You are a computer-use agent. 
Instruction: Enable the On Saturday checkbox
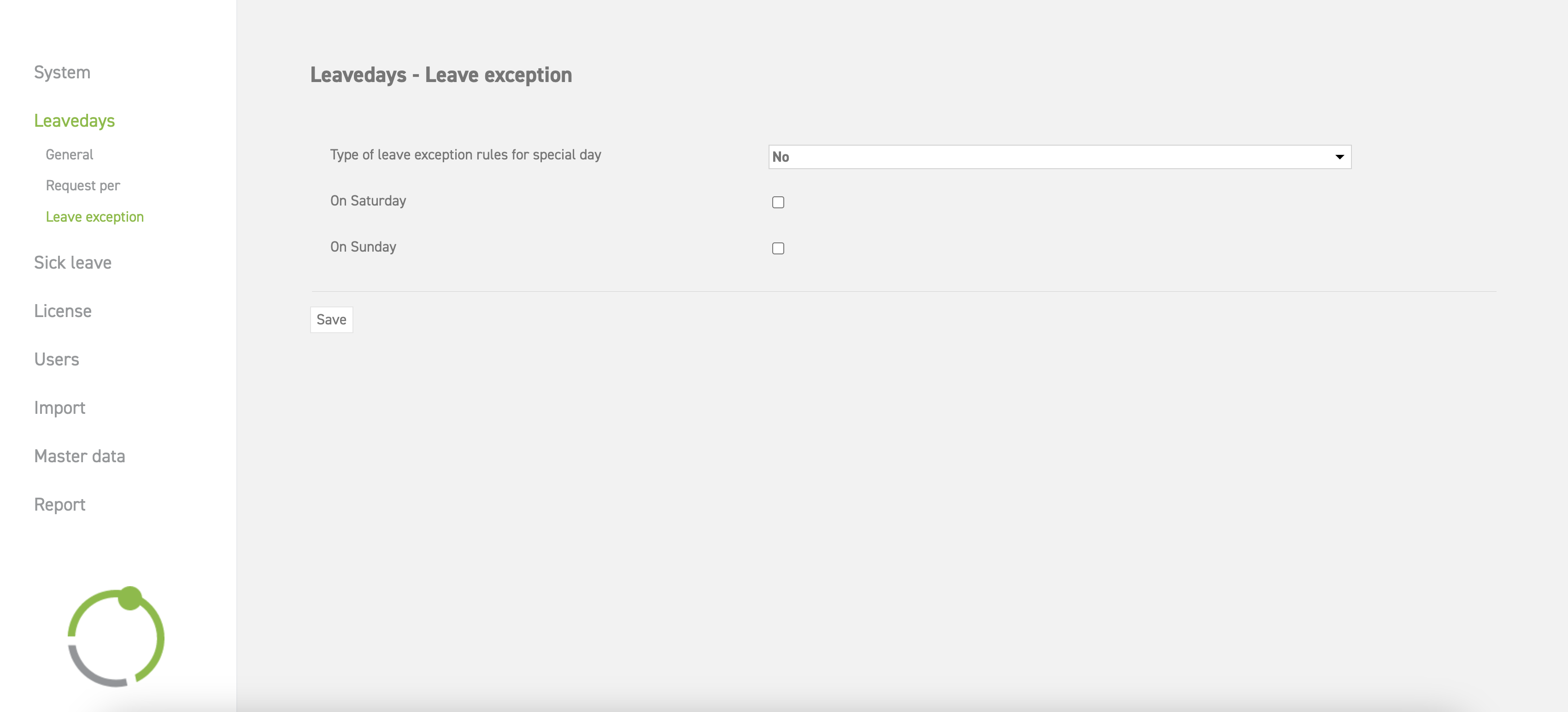pos(778,202)
